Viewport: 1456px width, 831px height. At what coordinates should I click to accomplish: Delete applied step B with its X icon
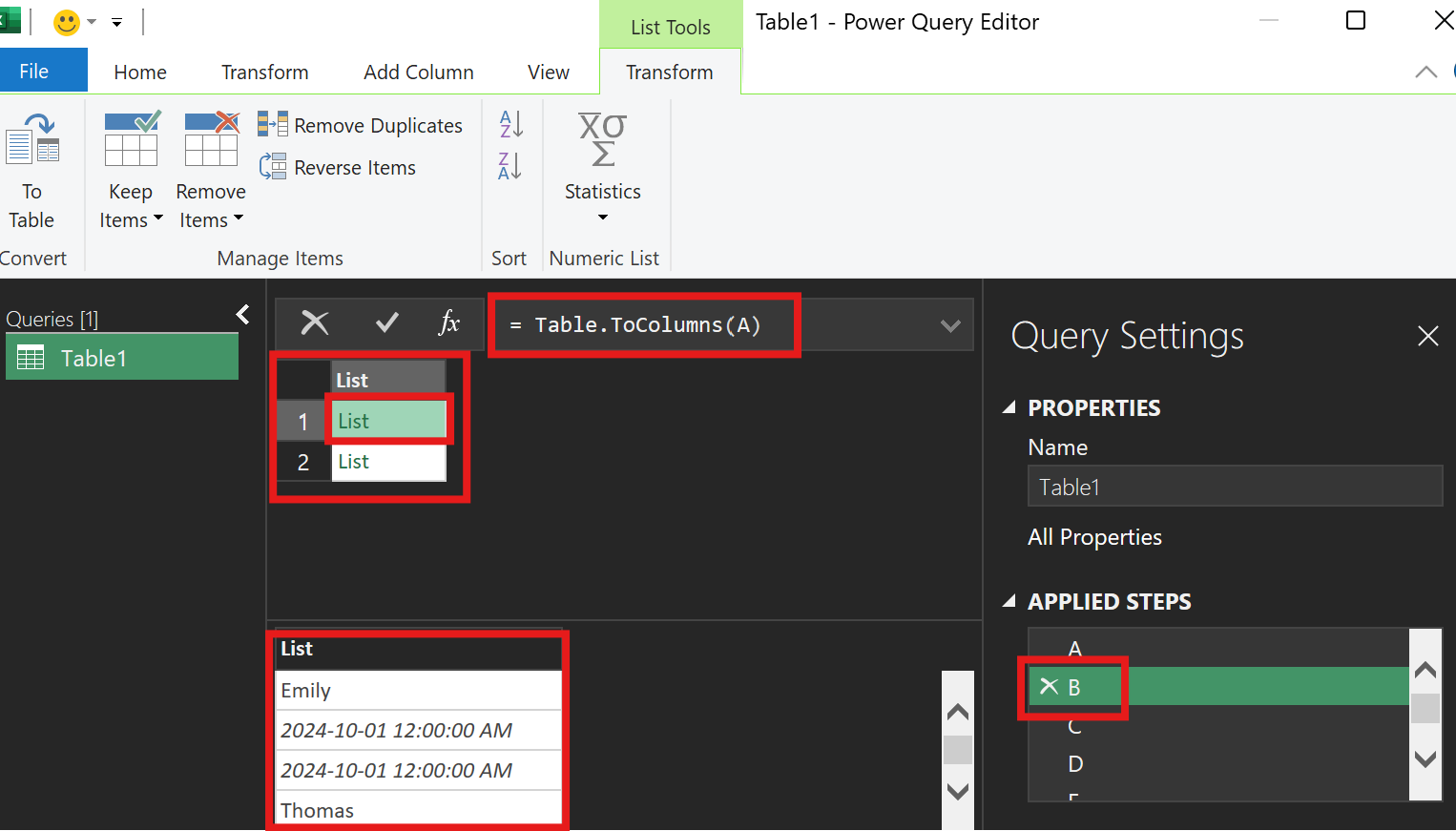coord(1049,686)
